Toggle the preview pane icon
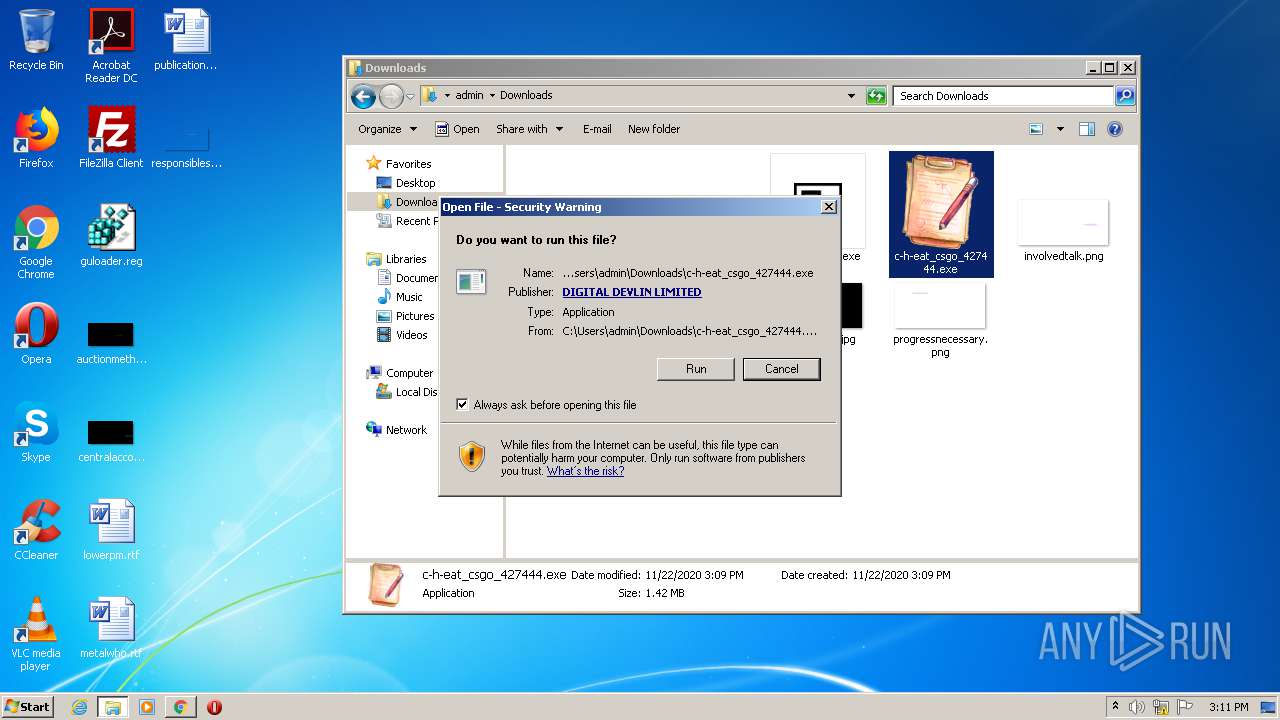The width and height of the screenshot is (1280, 720). coord(1087,129)
